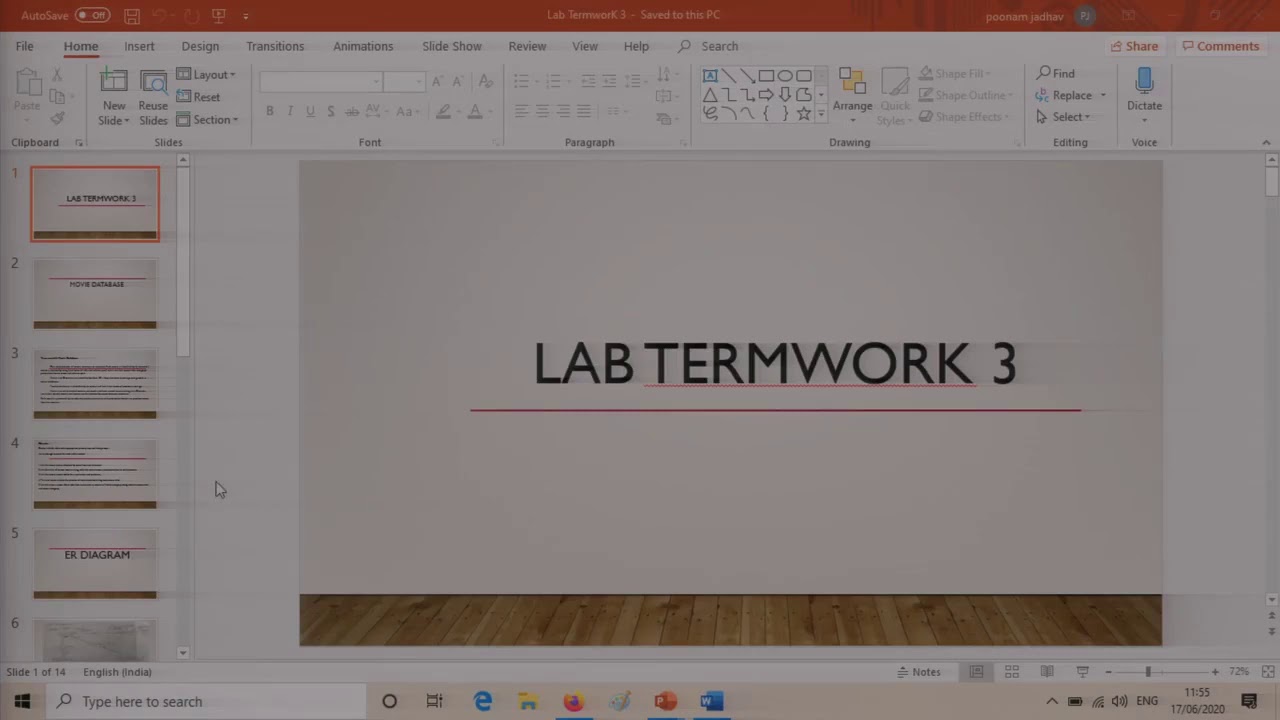Click the Dictate microphone icon

[x=1145, y=82]
